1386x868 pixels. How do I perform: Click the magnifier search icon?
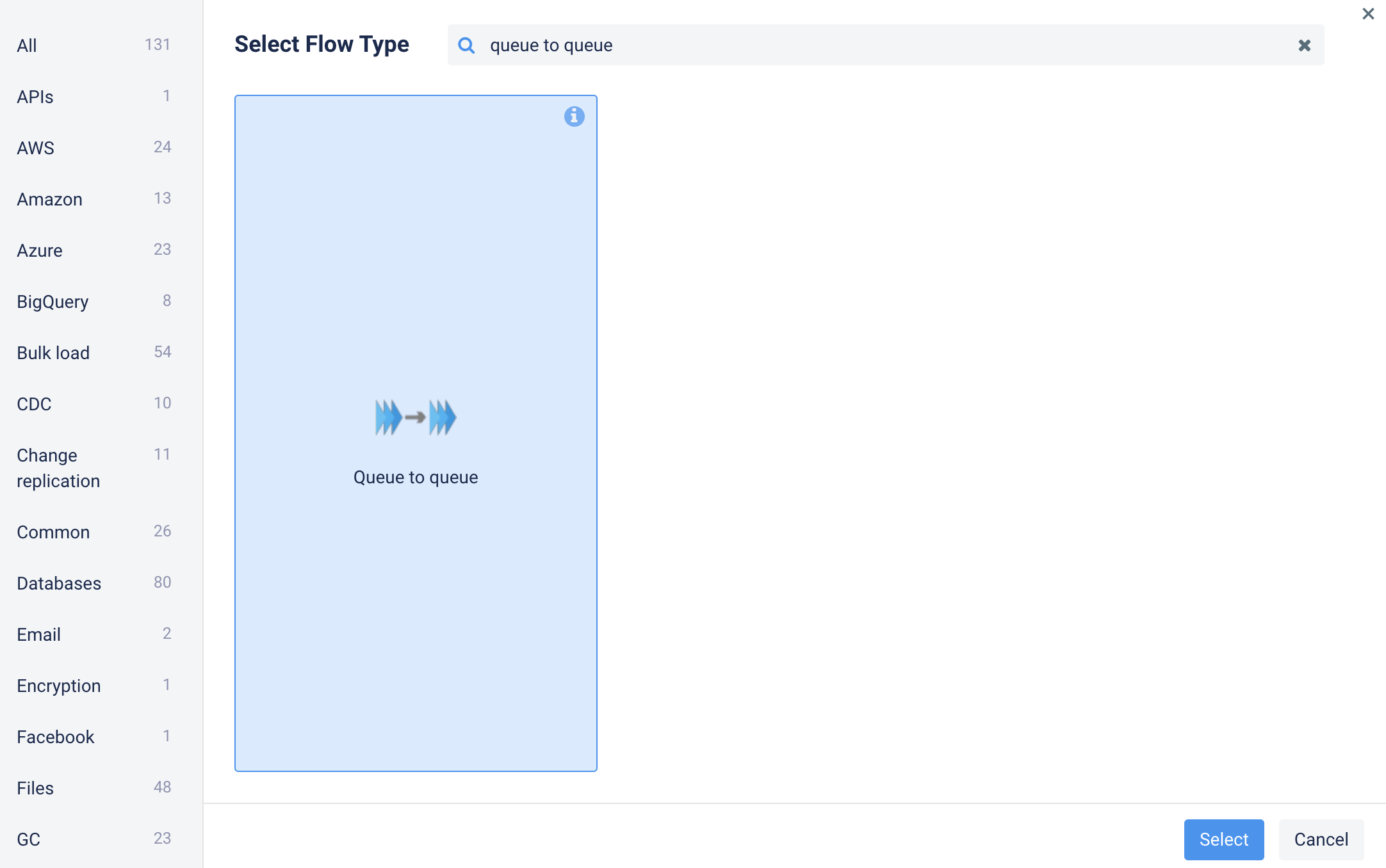click(466, 45)
